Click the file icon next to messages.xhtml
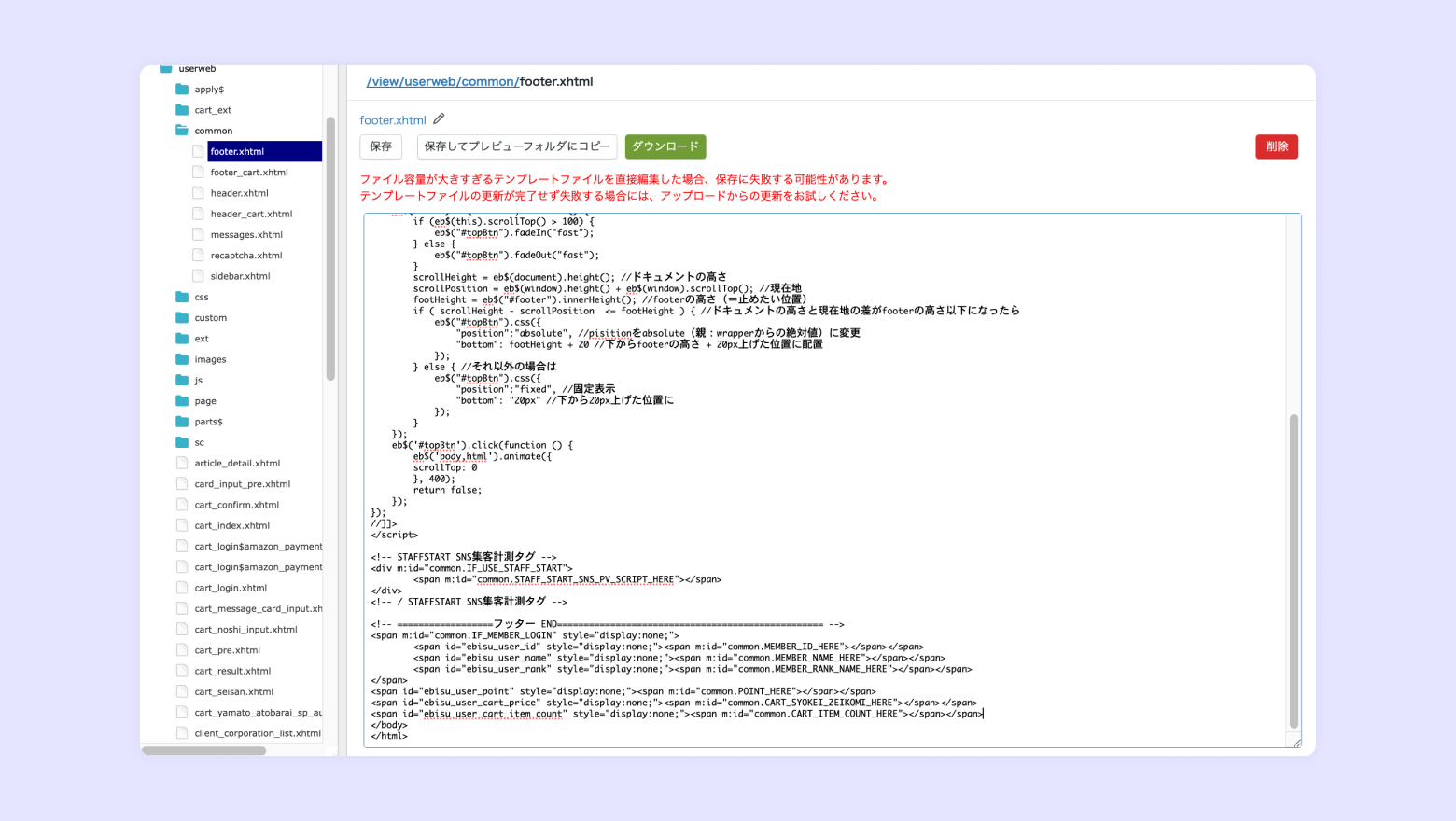1456x821 pixels. tap(198, 234)
